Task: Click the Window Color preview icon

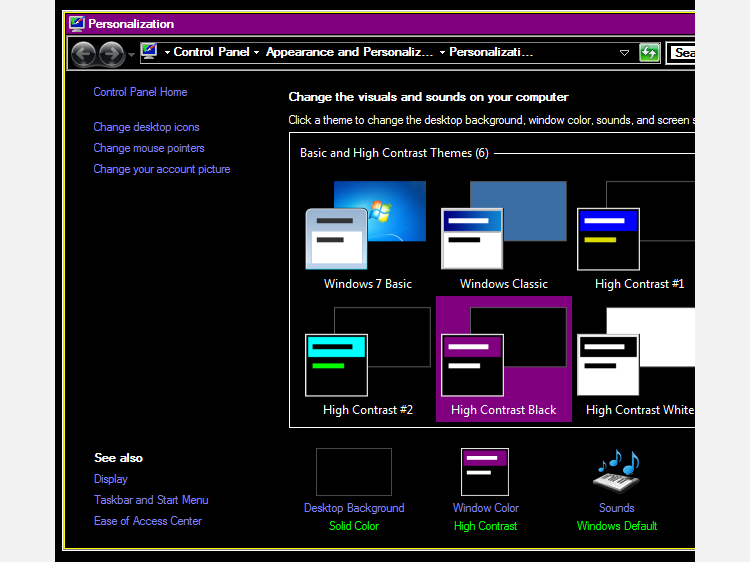Action: [485, 472]
